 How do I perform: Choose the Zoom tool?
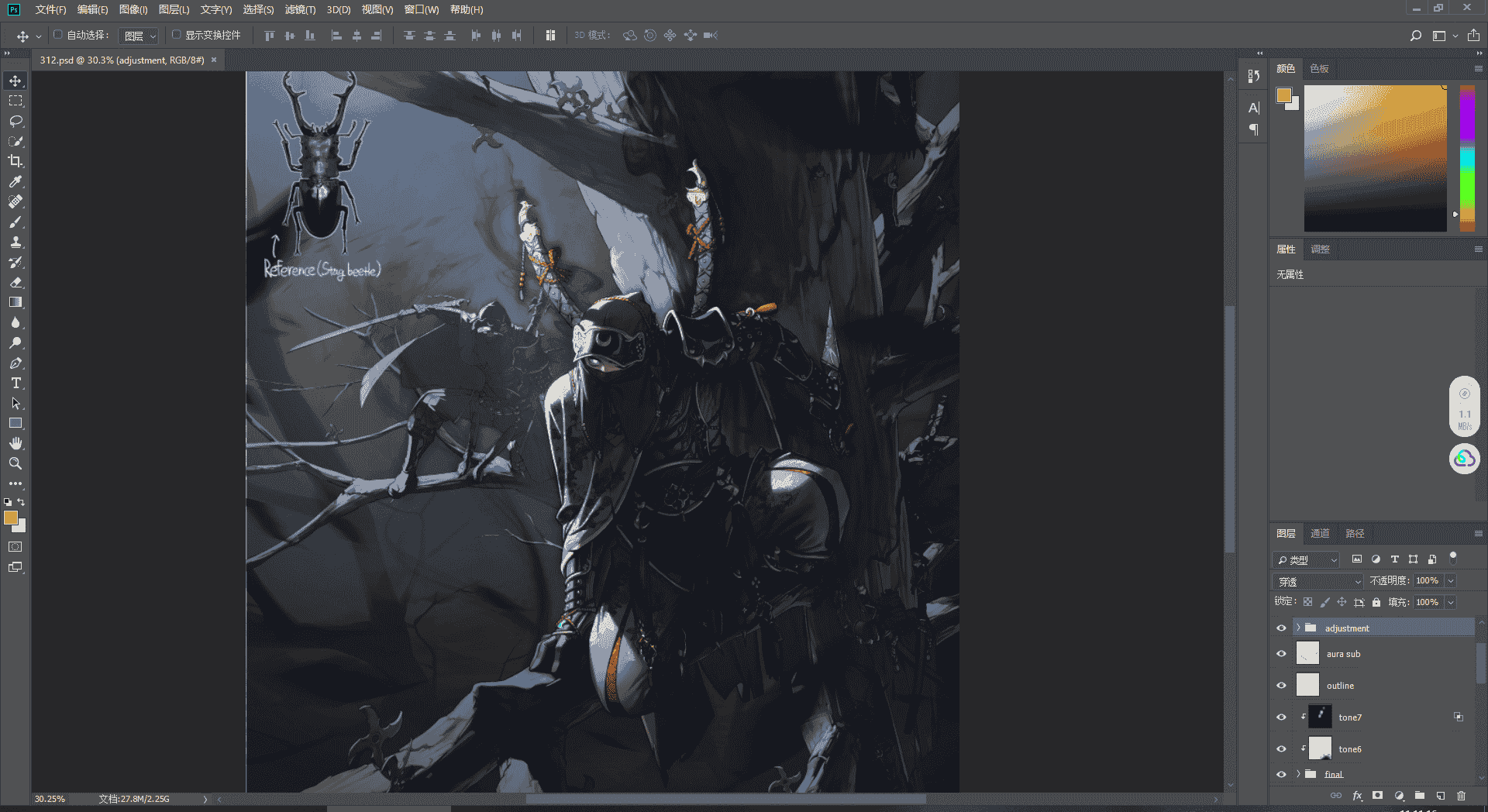click(15, 463)
